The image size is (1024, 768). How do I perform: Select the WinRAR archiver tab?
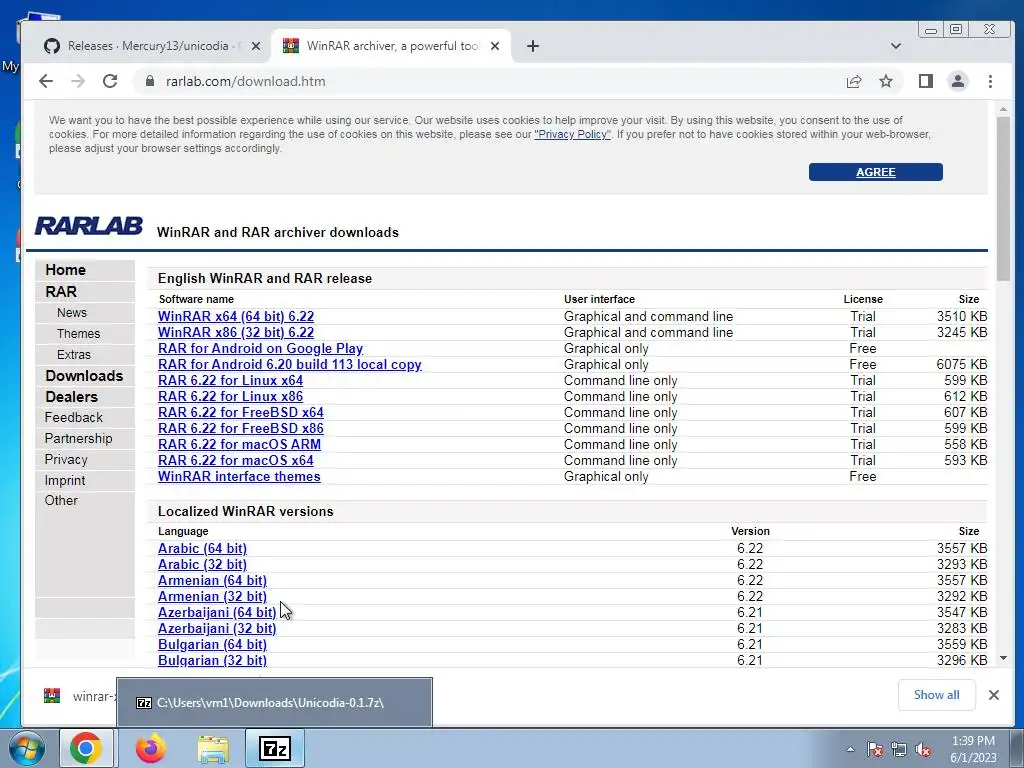pyautogui.click(x=391, y=46)
